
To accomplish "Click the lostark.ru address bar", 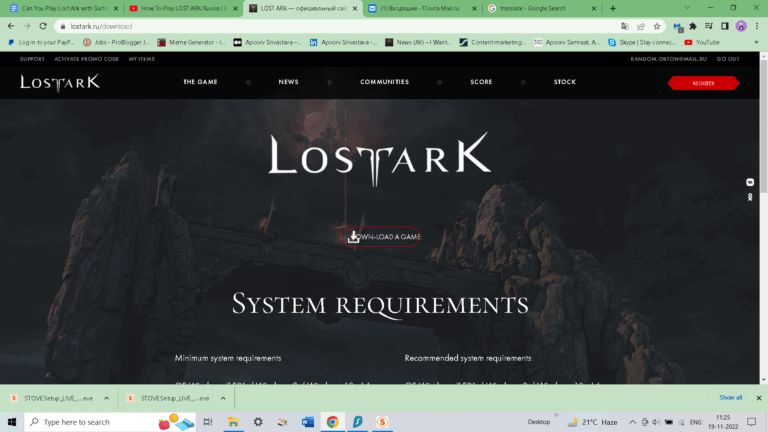I will (x=300, y=26).
